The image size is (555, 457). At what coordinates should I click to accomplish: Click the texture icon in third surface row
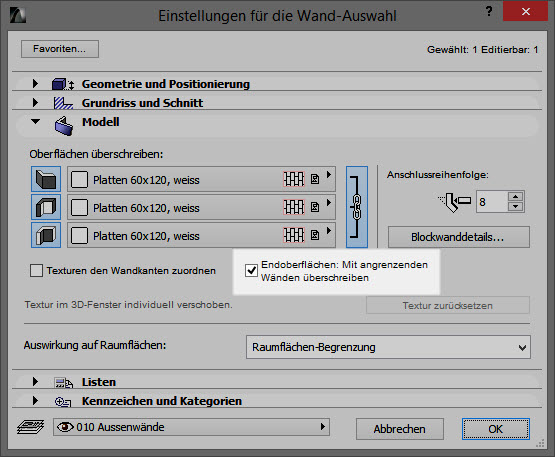315,235
